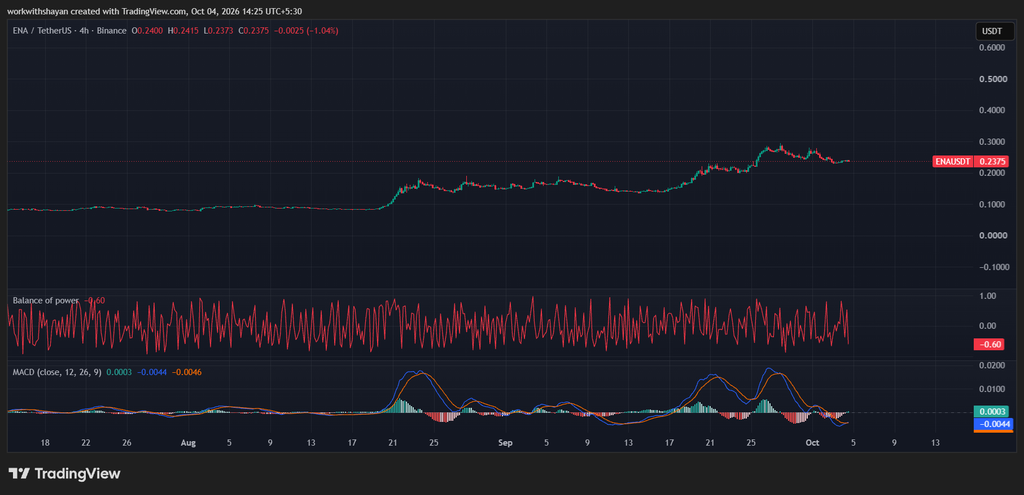Click the low value L0.2373
The image size is (1024, 495).
pyautogui.click(x=218, y=30)
